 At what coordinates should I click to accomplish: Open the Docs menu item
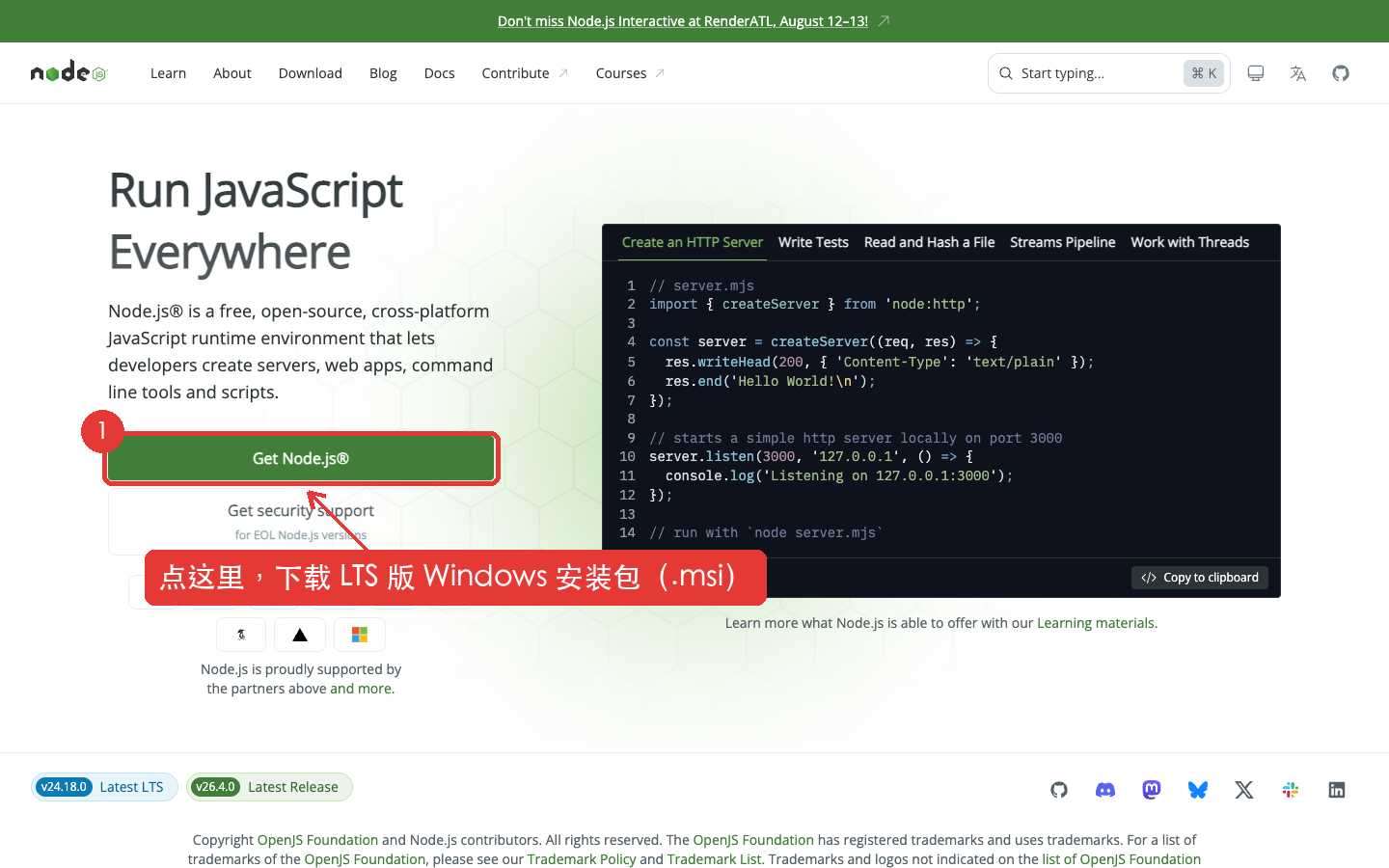(440, 73)
